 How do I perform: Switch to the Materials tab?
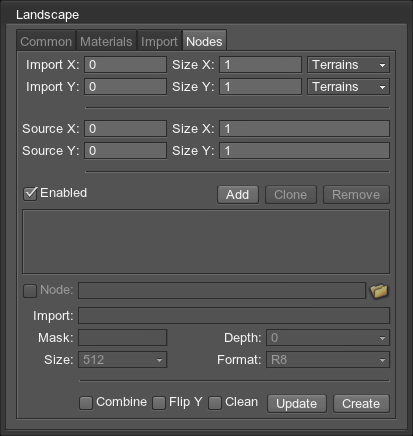tap(106, 41)
